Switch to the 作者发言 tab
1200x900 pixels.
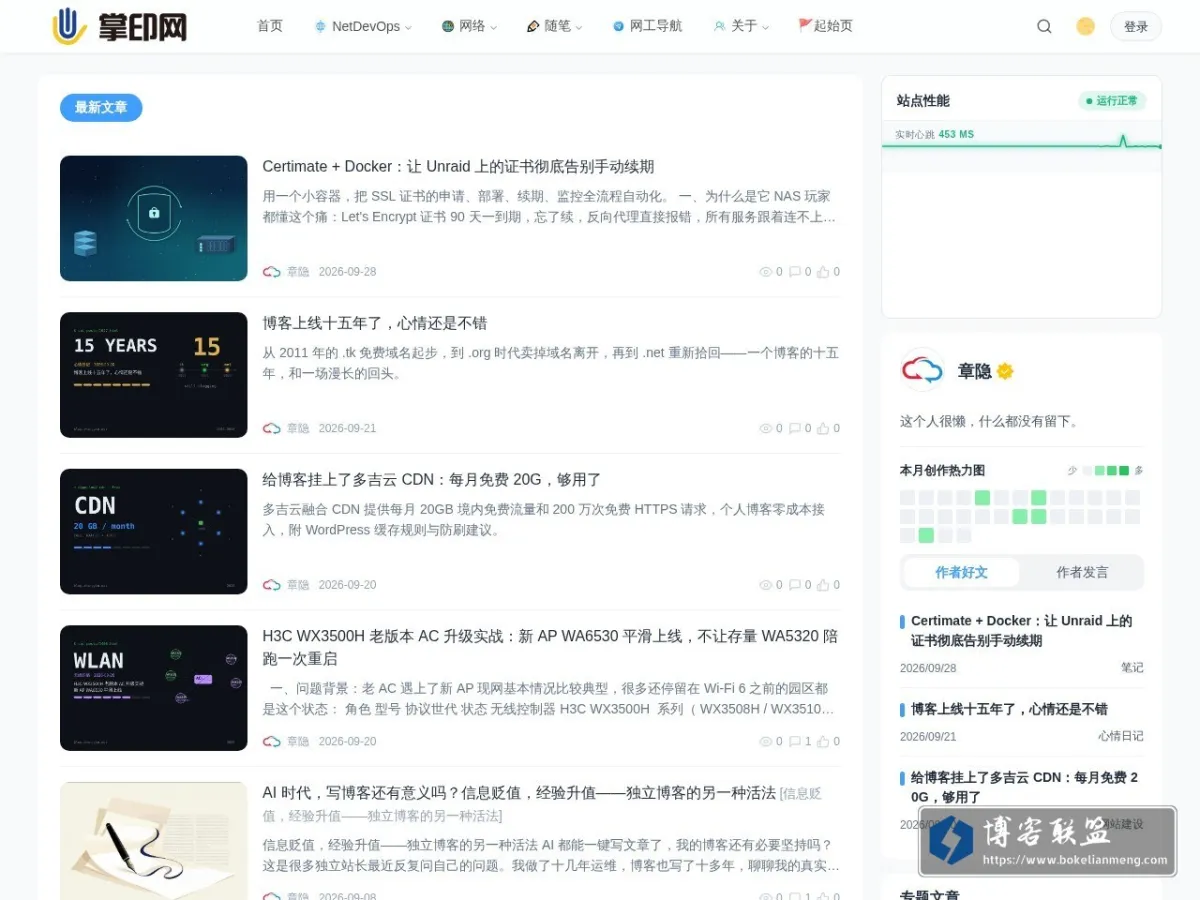(1082, 573)
